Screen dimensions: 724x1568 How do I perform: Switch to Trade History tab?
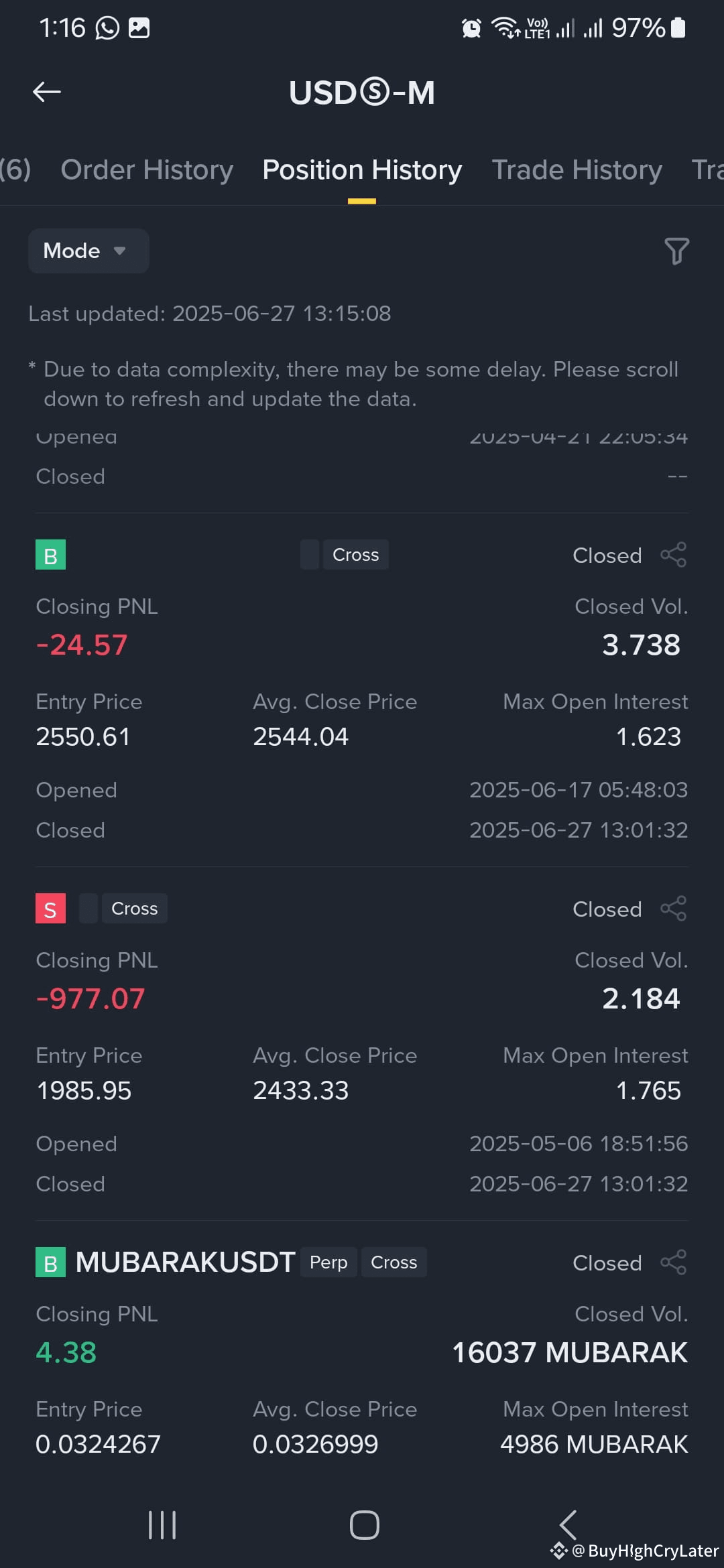pos(577,170)
